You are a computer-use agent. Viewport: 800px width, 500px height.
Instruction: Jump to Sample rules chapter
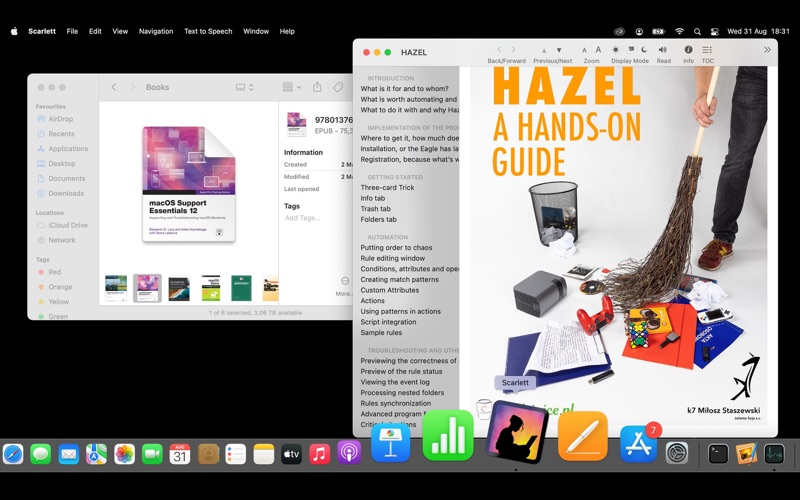[x=381, y=333]
